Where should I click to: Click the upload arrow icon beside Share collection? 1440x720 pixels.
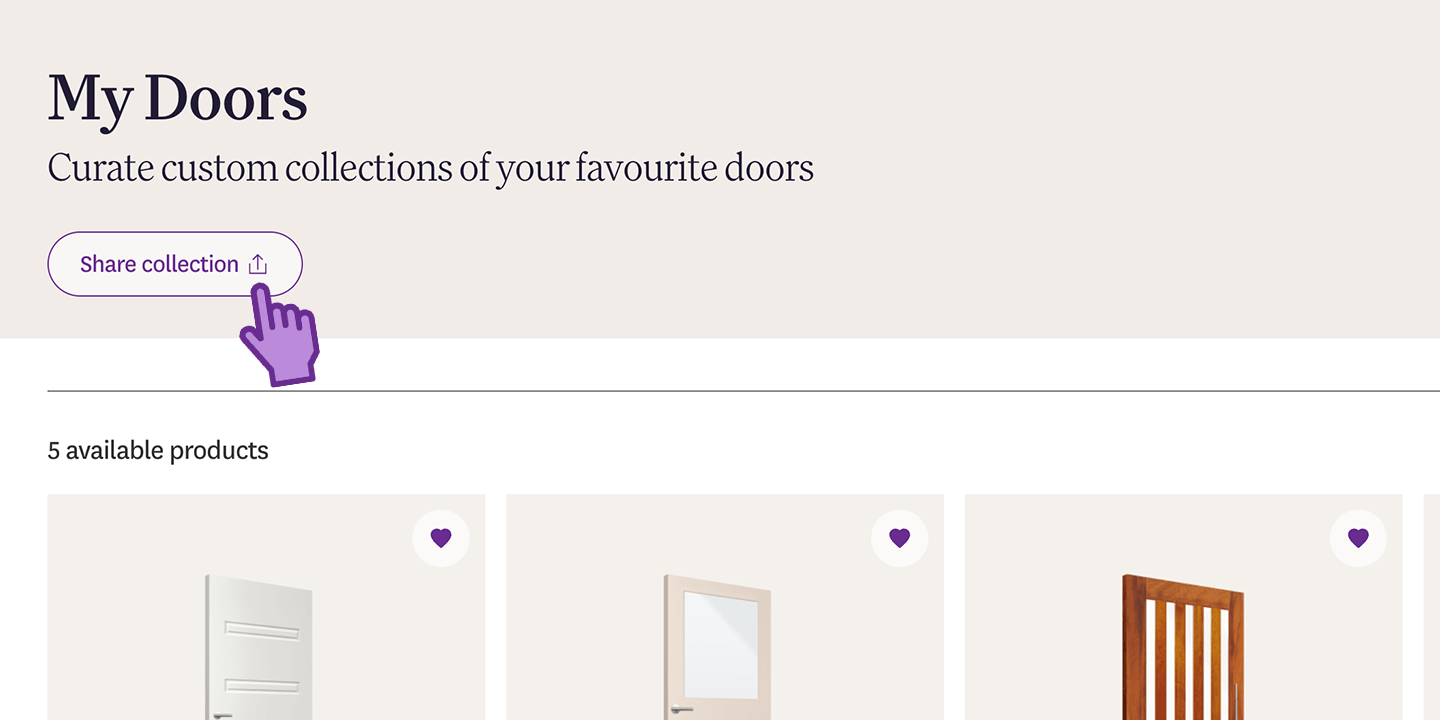coord(258,264)
